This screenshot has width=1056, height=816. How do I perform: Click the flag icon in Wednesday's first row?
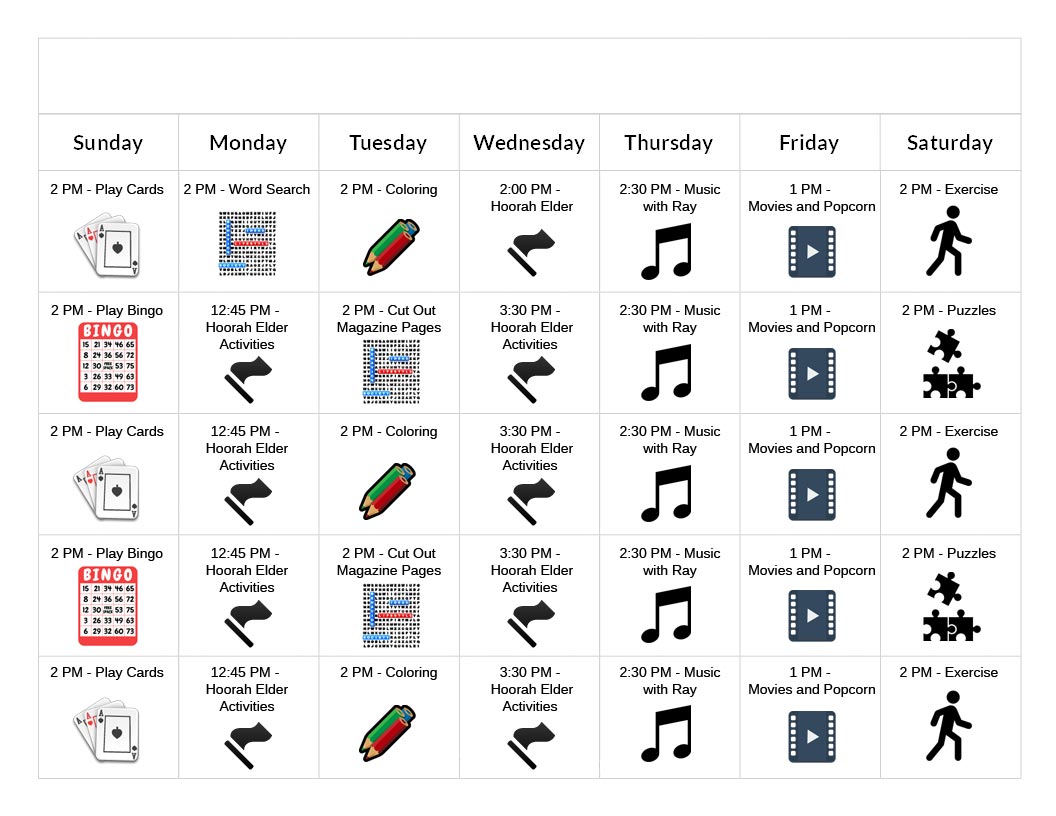[530, 252]
